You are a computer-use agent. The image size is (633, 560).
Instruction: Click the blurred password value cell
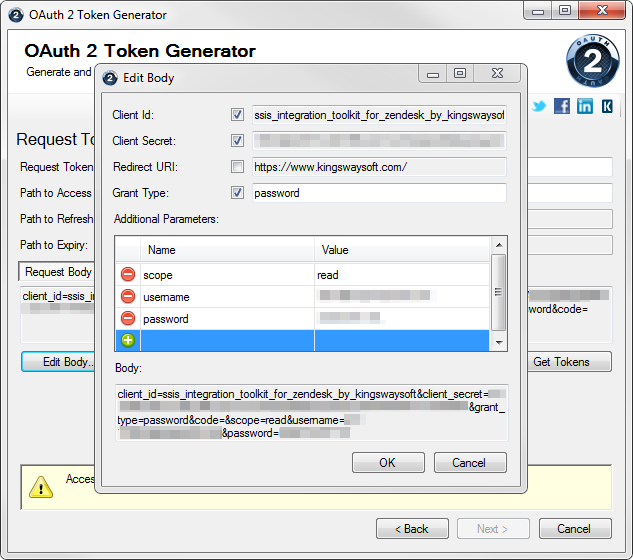click(402, 319)
